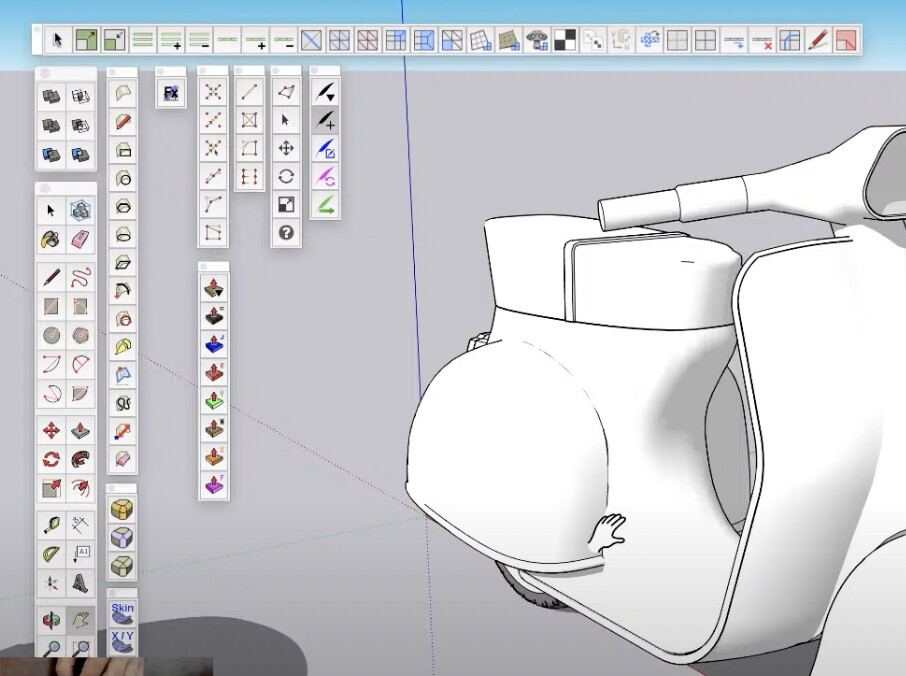Select the Text label tool marked A1
The width and height of the screenshot is (906, 676).
(x=80, y=554)
